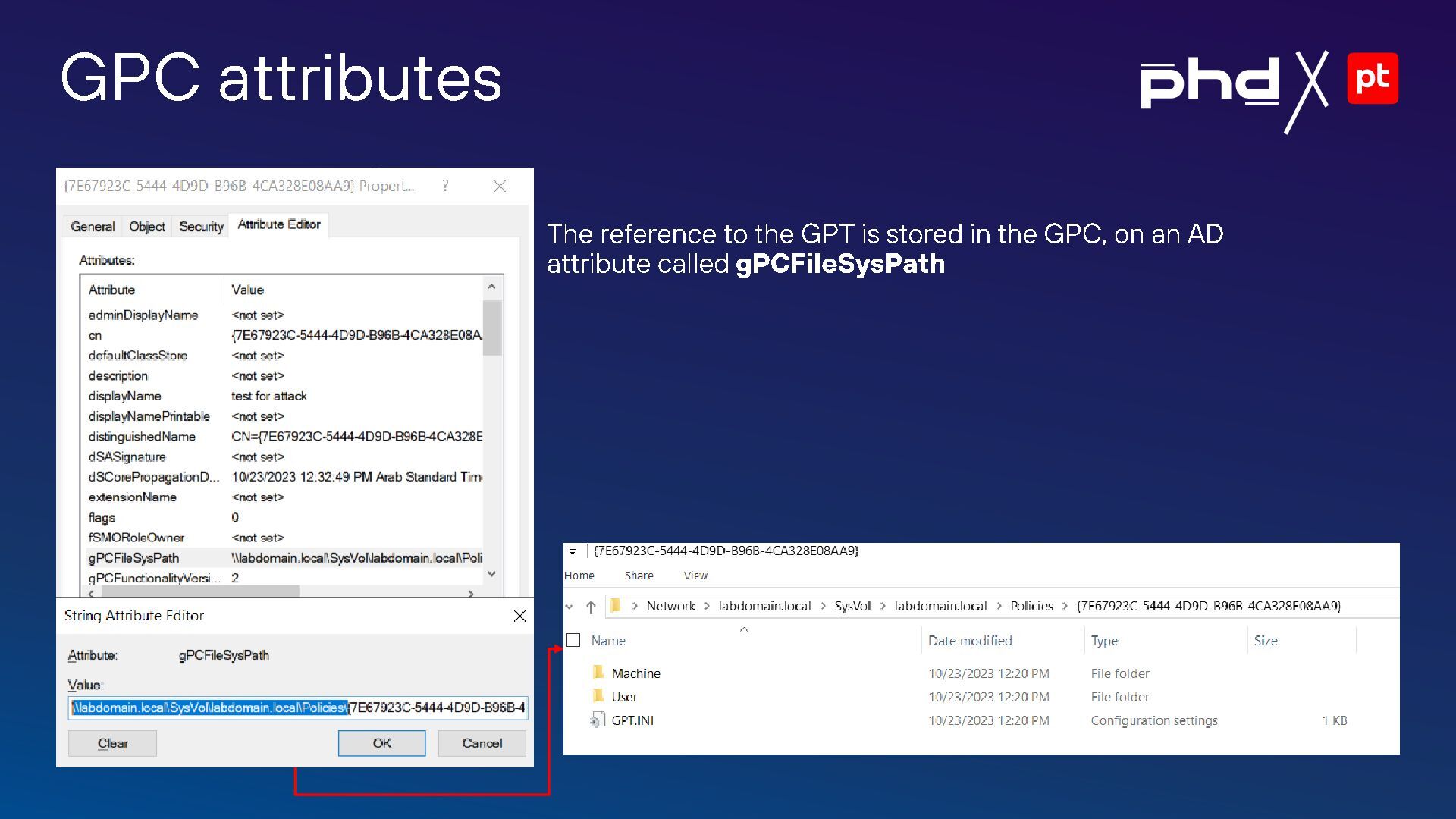Viewport: 1456px width, 819px height.
Task: Toggle the select-all files checkbox
Action: (x=574, y=641)
